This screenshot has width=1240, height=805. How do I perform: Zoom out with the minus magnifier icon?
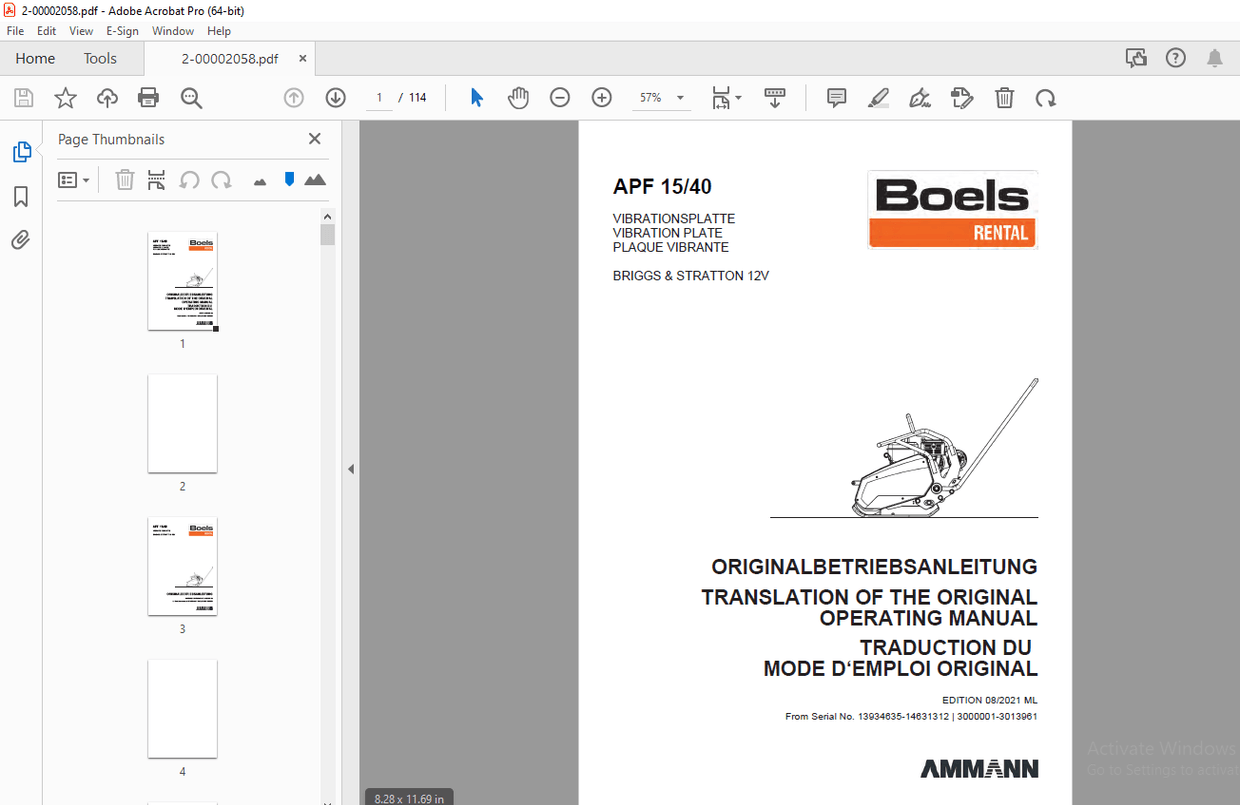[x=559, y=97]
